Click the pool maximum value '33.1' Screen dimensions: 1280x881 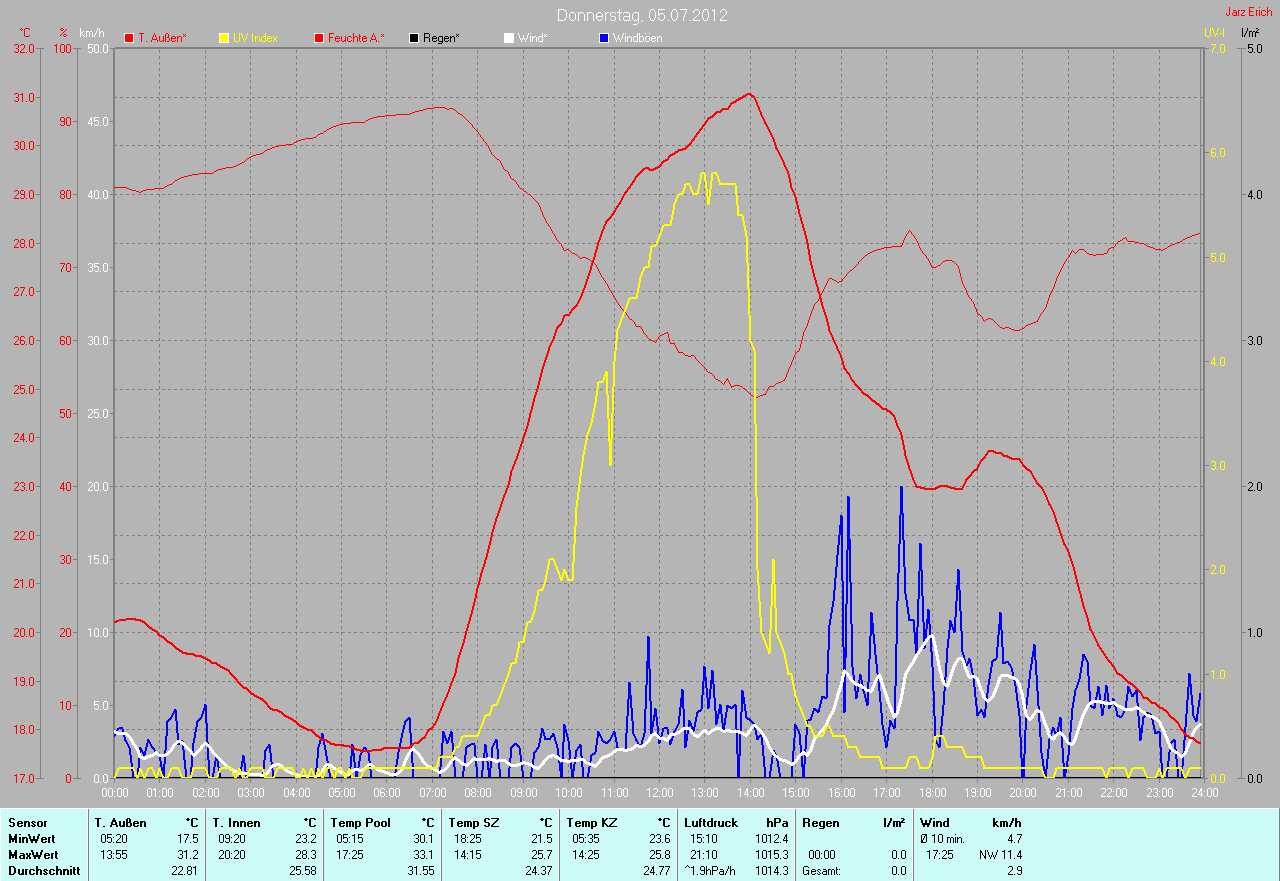[423, 855]
